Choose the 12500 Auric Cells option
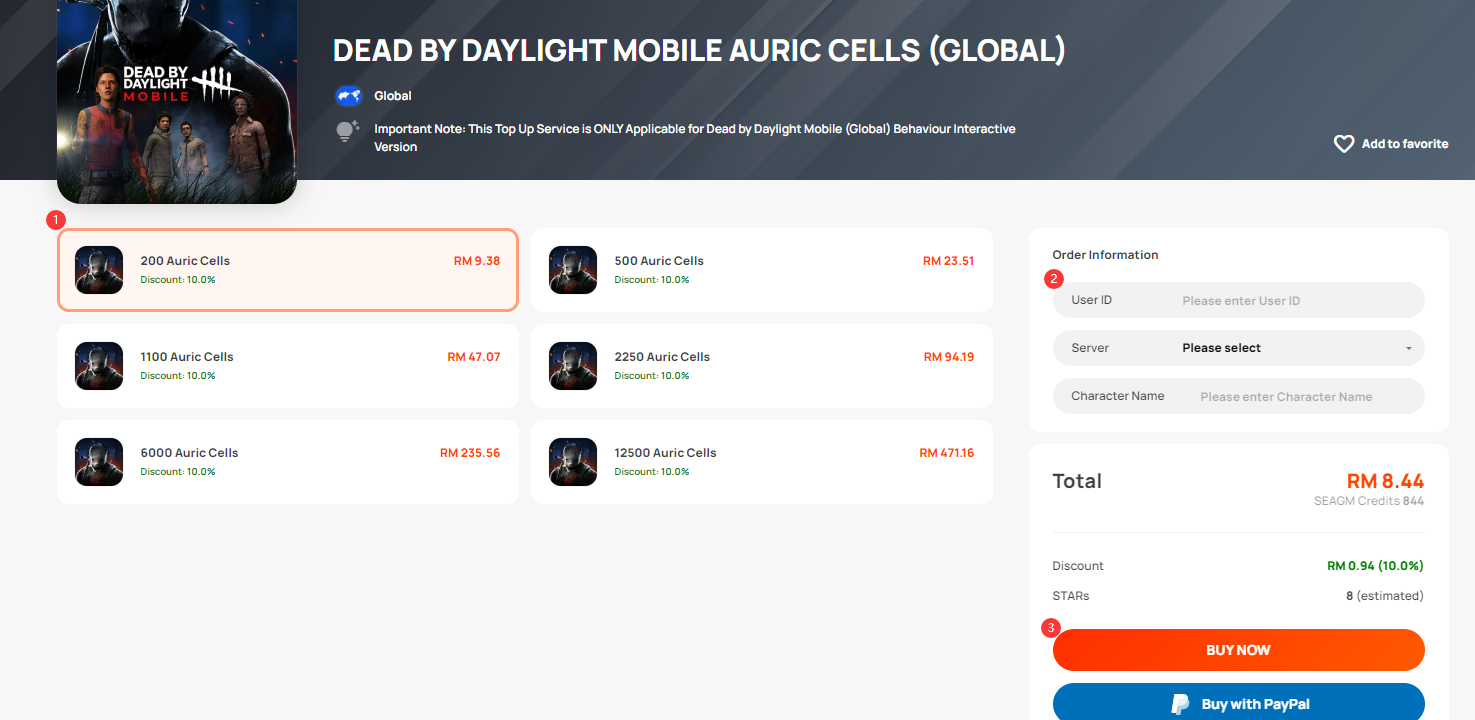This screenshot has height=720, width=1475. point(762,462)
